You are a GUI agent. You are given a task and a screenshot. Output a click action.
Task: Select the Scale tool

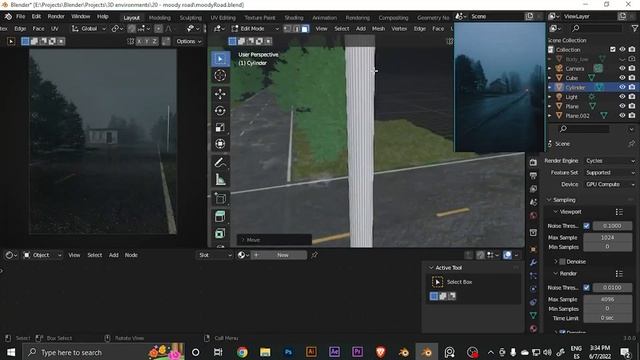(220, 127)
